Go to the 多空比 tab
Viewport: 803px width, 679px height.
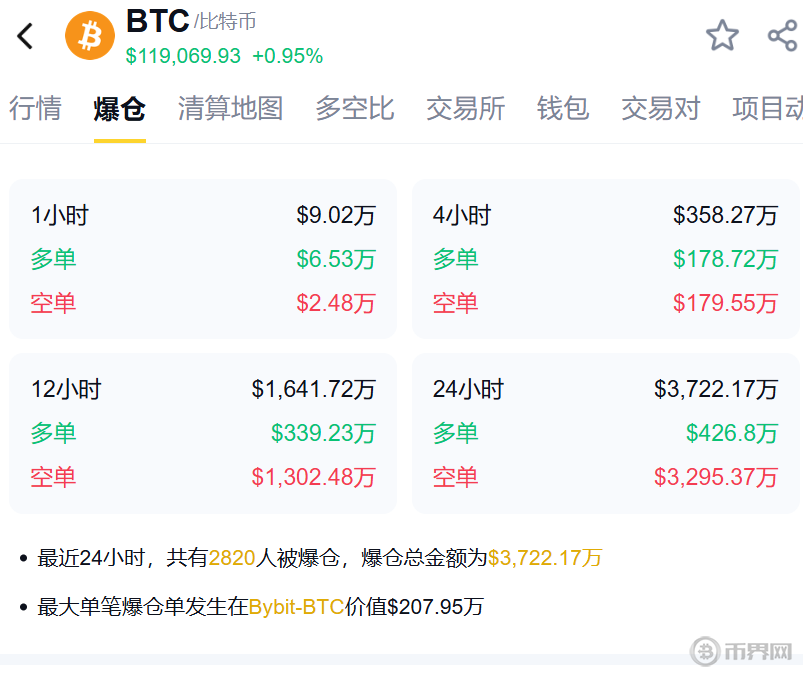pyautogui.click(x=355, y=108)
